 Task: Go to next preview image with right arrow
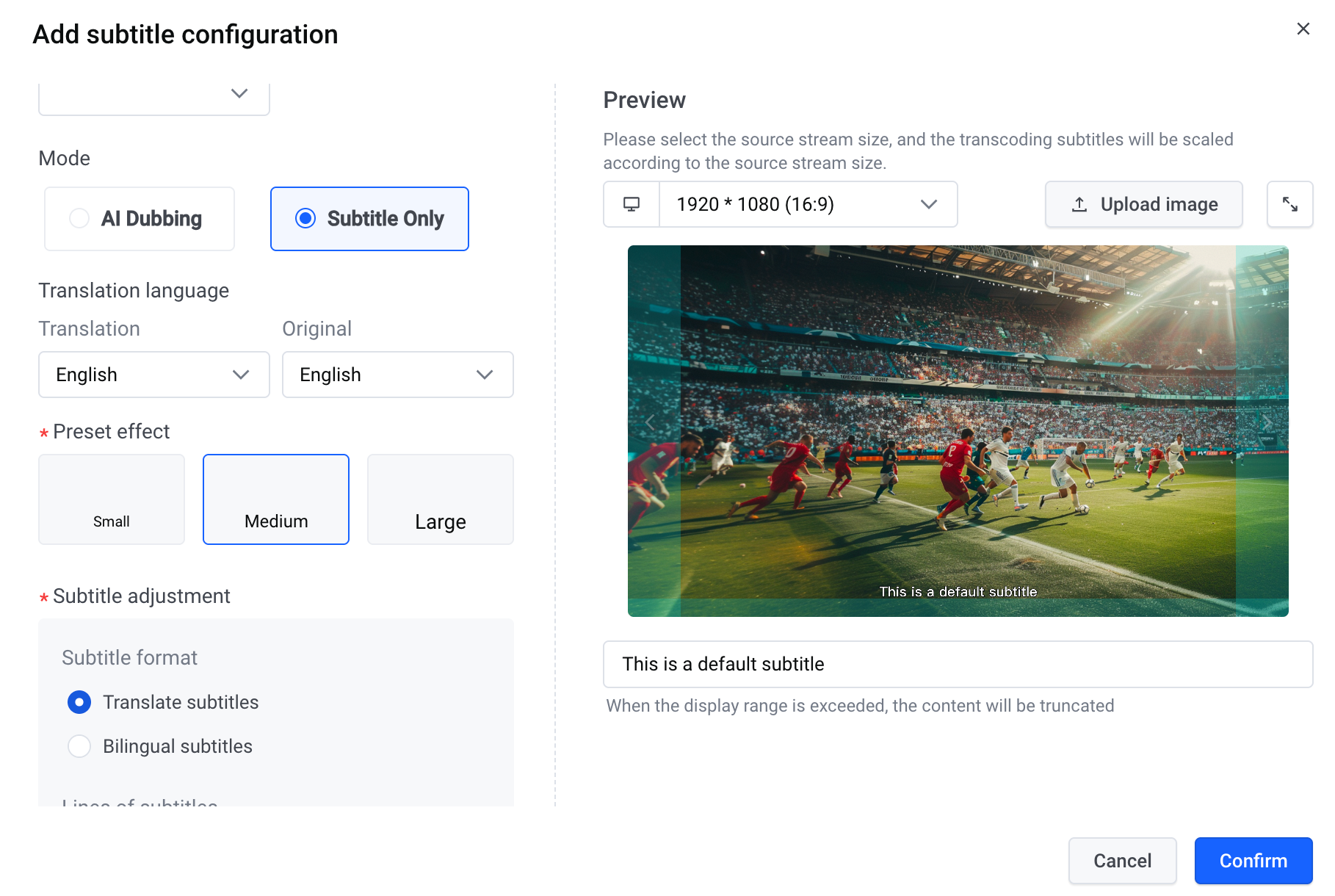[x=1267, y=422]
